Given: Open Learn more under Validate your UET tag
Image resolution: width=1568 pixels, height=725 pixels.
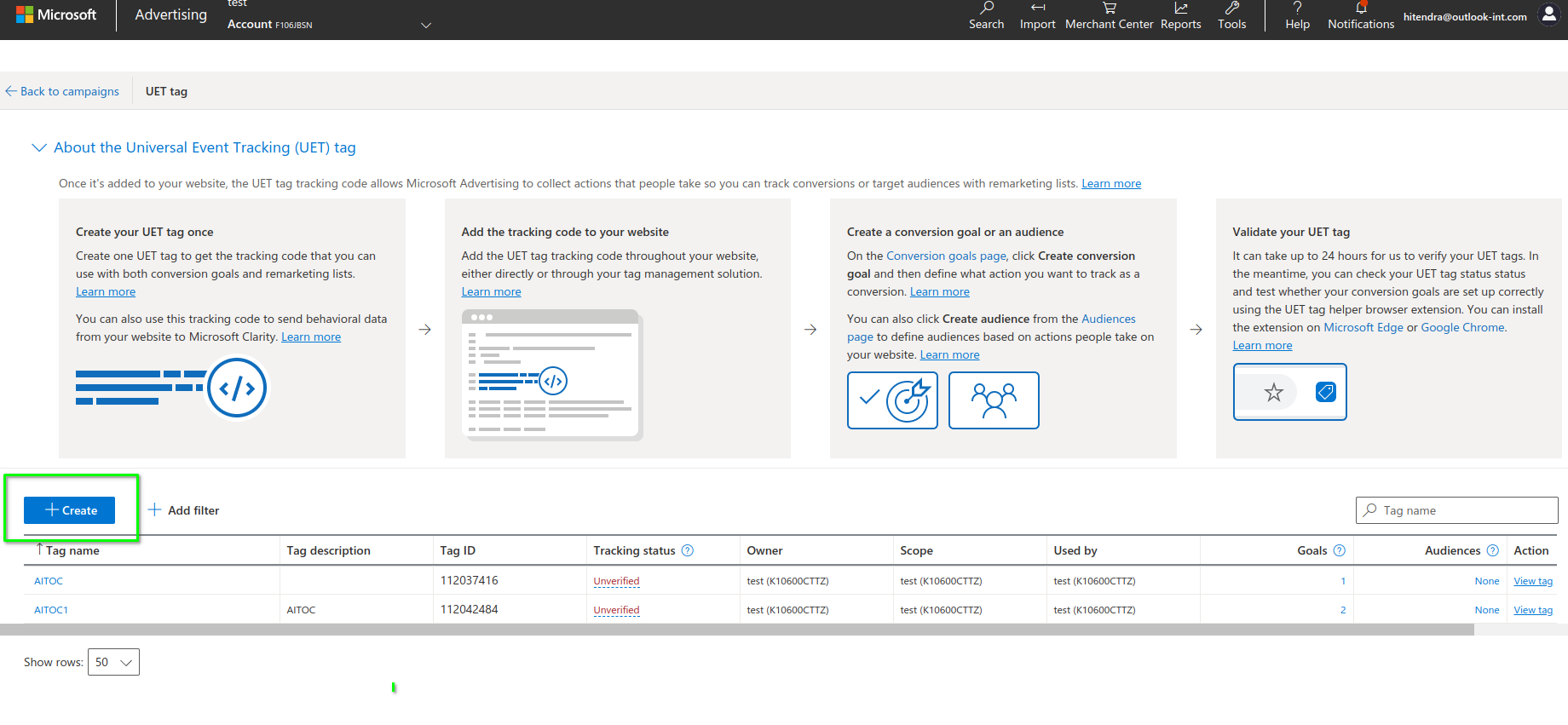Looking at the screenshot, I should pyautogui.click(x=1262, y=345).
